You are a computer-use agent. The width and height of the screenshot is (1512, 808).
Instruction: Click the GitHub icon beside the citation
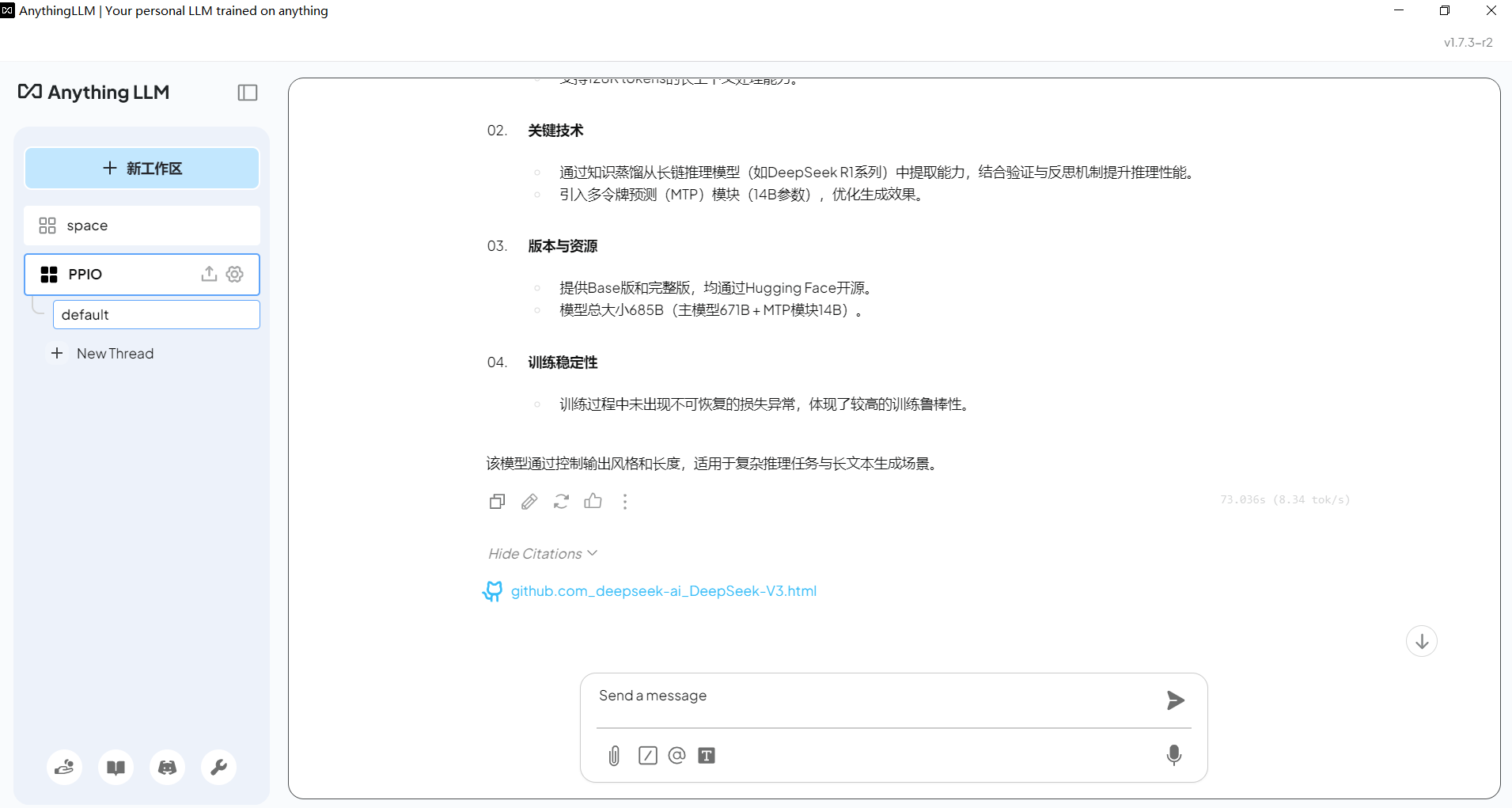[493, 591]
